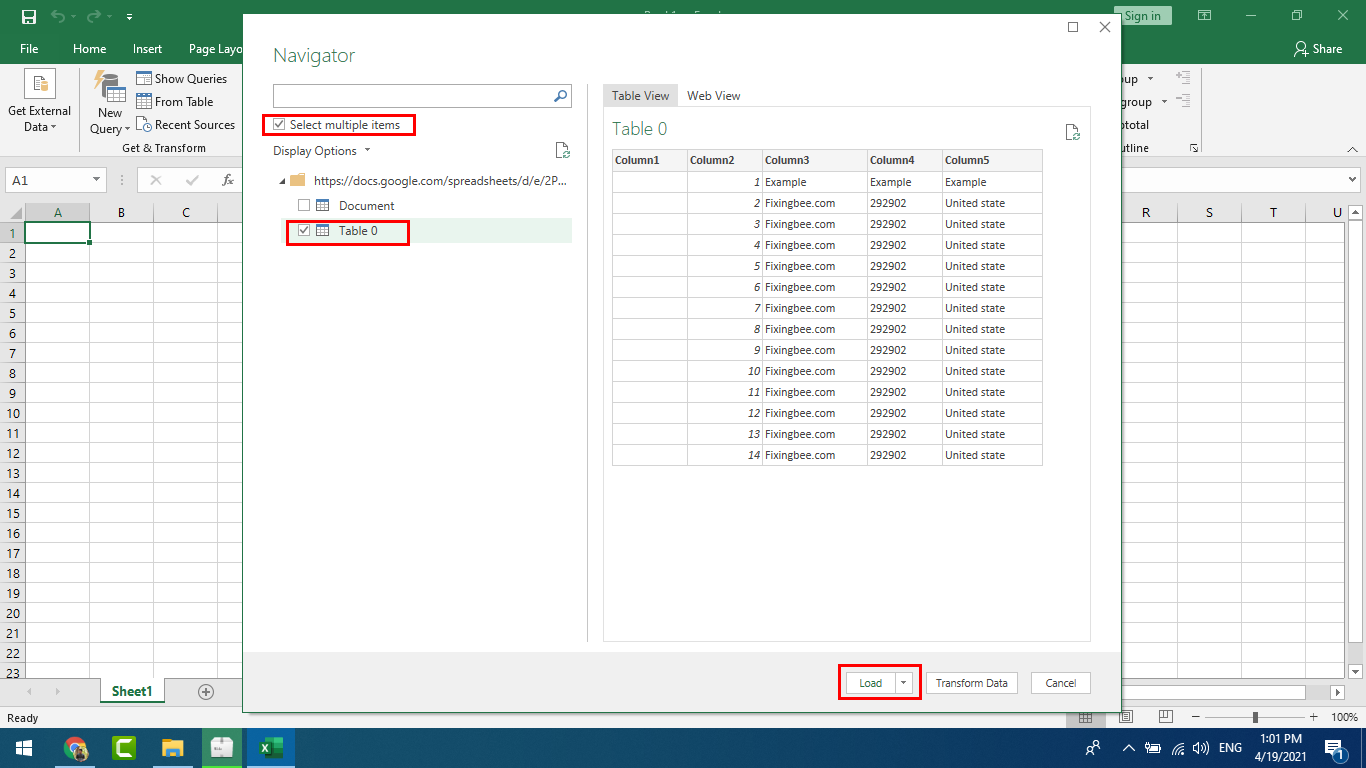Click the zoom slider handle in status bar
Image resolution: width=1366 pixels, height=768 pixels.
tap(1255, 718)
